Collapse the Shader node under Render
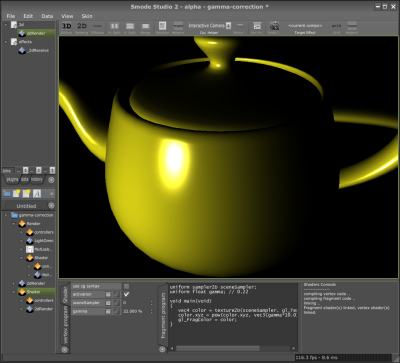The height and width of the screenshot is (363, 400). tap(22, 258)
